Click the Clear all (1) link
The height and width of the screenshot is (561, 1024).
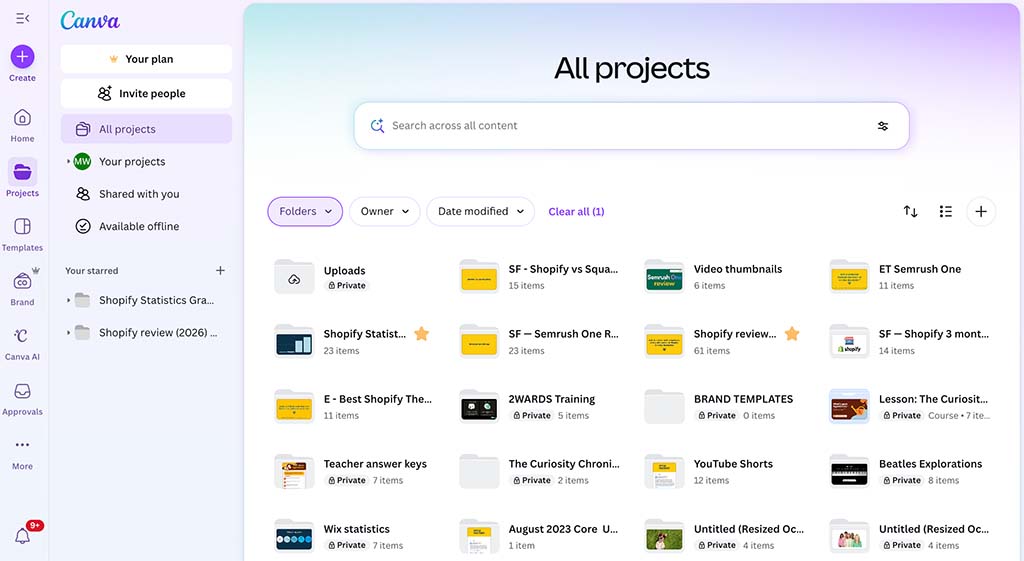576,212
